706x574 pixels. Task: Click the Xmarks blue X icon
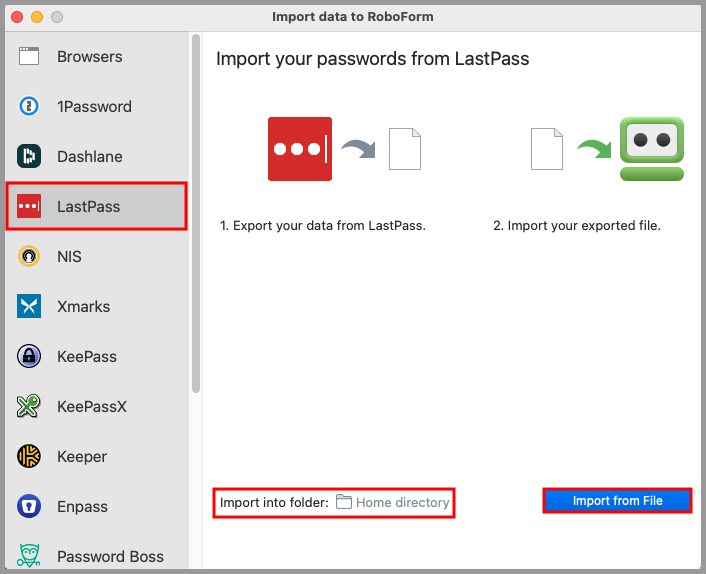click(x=29, y=307)
